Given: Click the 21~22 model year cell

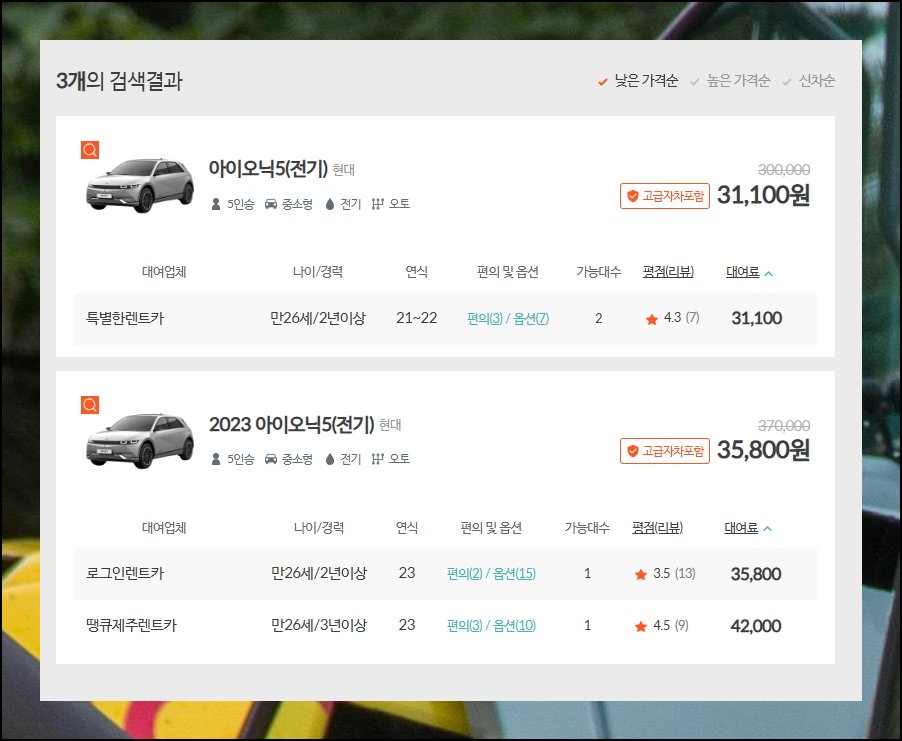Looking at the screenshot, I should (416, 318).
